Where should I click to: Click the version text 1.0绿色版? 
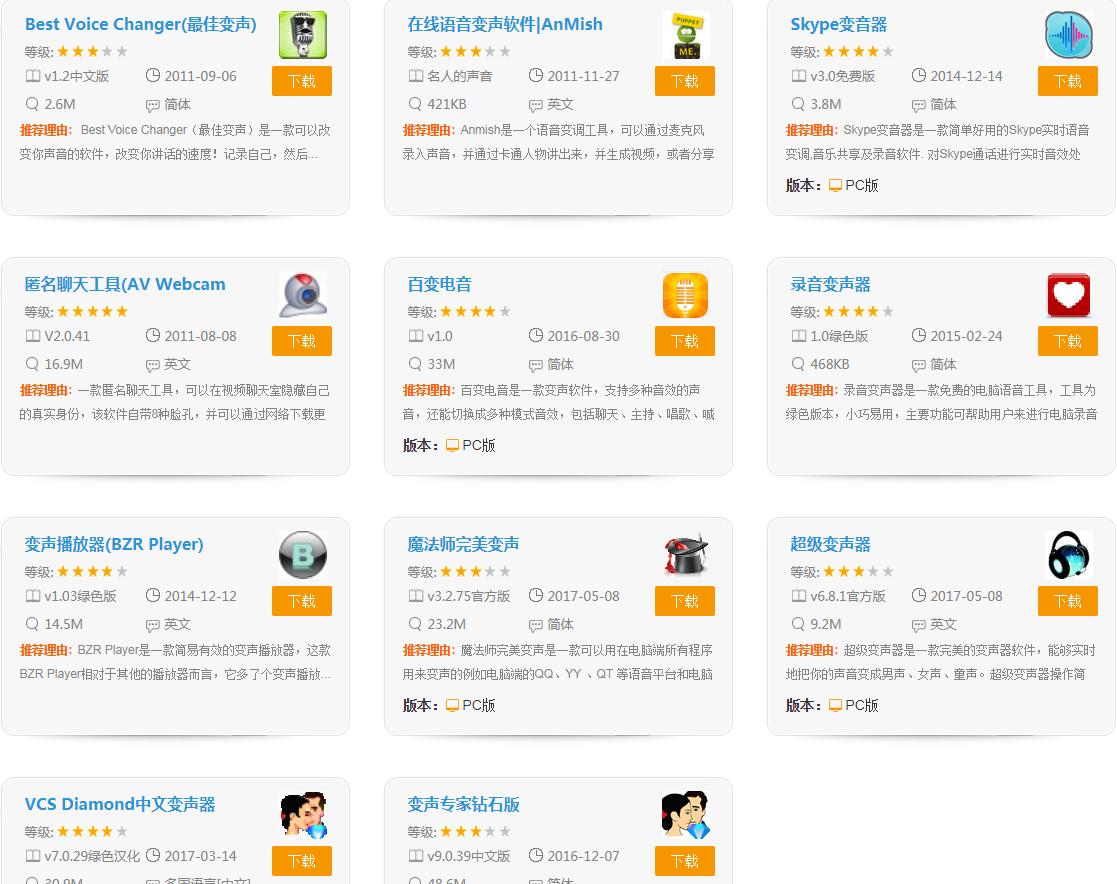pos(839,336)
